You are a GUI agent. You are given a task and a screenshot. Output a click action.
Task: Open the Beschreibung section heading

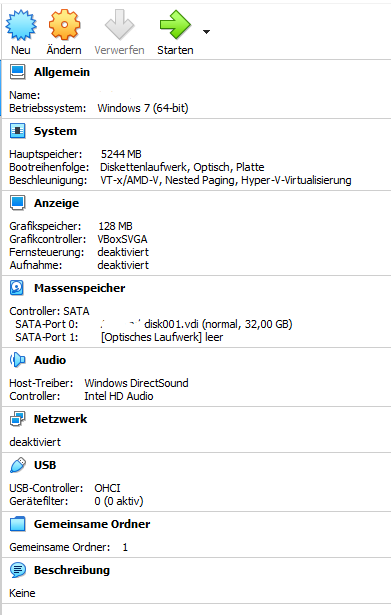[72, 570]
